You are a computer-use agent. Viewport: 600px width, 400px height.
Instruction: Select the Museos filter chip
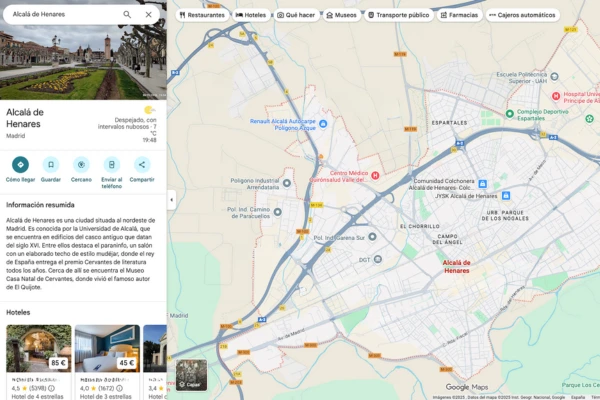coord(341,15)
